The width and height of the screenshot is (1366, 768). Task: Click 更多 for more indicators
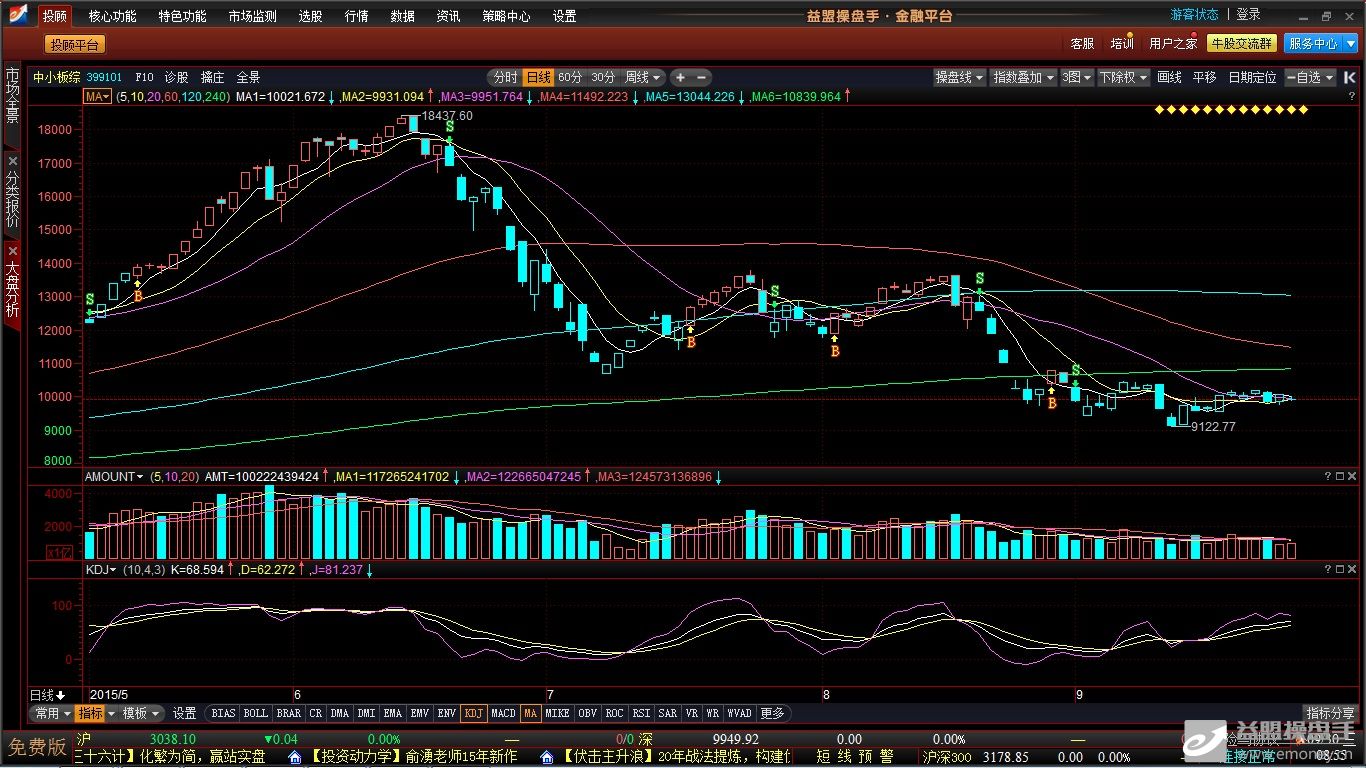pyautogui.click(x=772, y=713)
